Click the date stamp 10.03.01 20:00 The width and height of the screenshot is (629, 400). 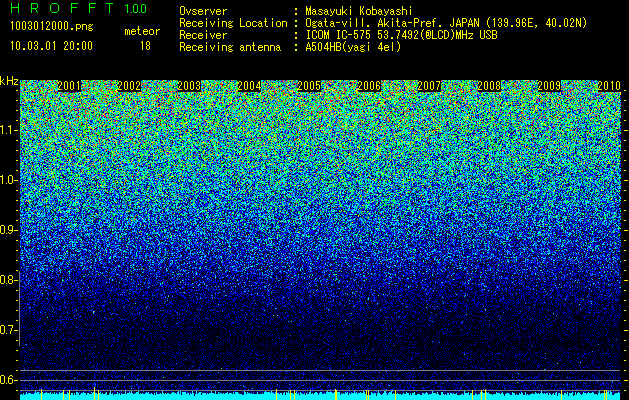point(51,46)
